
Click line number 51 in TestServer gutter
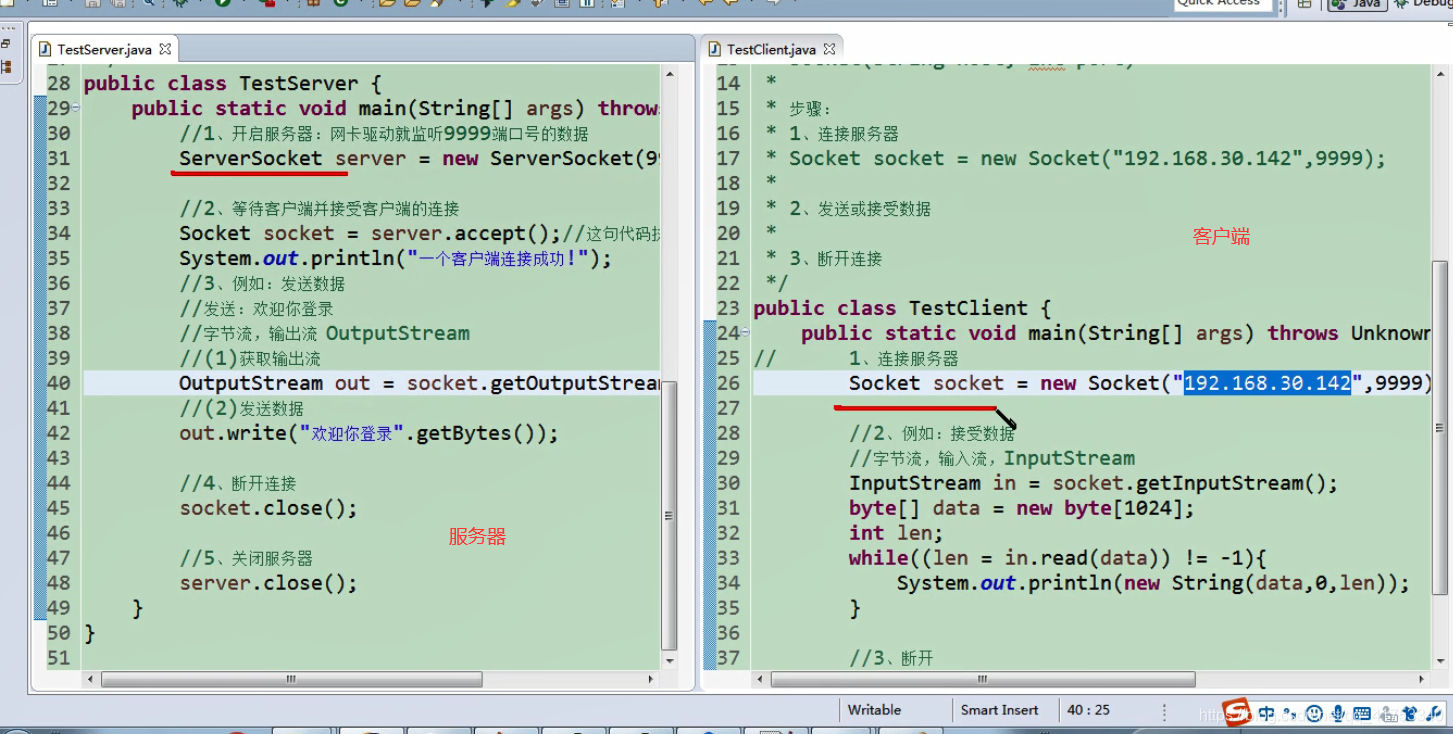coord(58,658)
